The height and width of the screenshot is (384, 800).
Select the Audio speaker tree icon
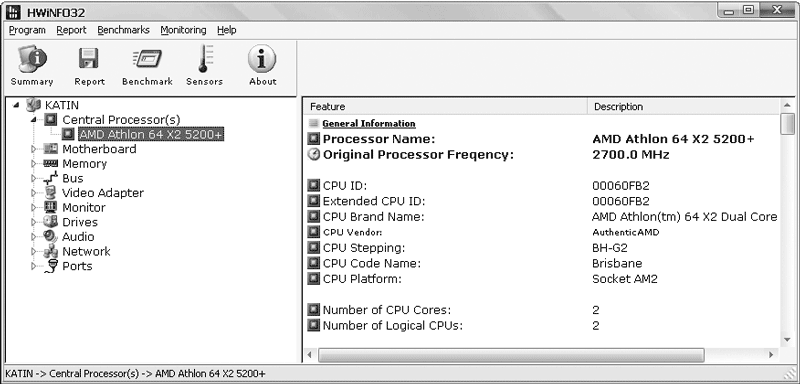pyautogui.click(x=50, y=237)
